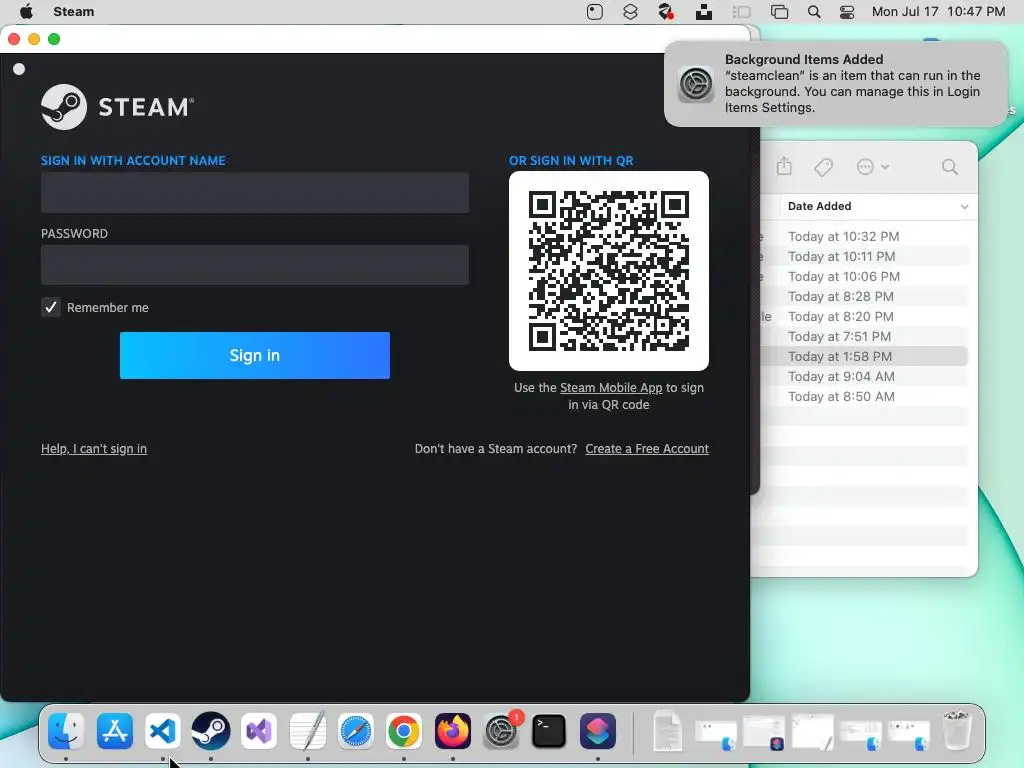Open the Steam Mobile App link
Image resolution: width=1024 pixels, height=768 pixels.
click(x=611, y=387)
